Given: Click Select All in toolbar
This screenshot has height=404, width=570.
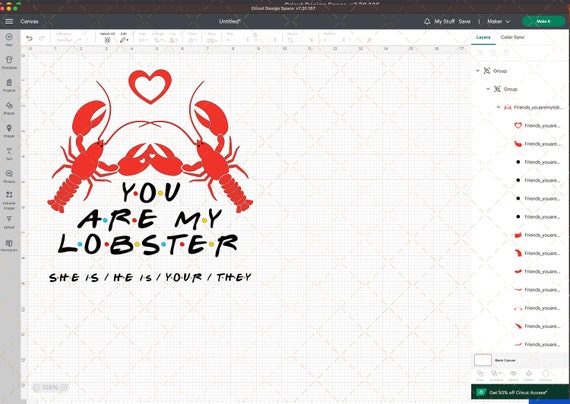Looking at the screenshot, I should pyautogui.click(x=108, y=37).
